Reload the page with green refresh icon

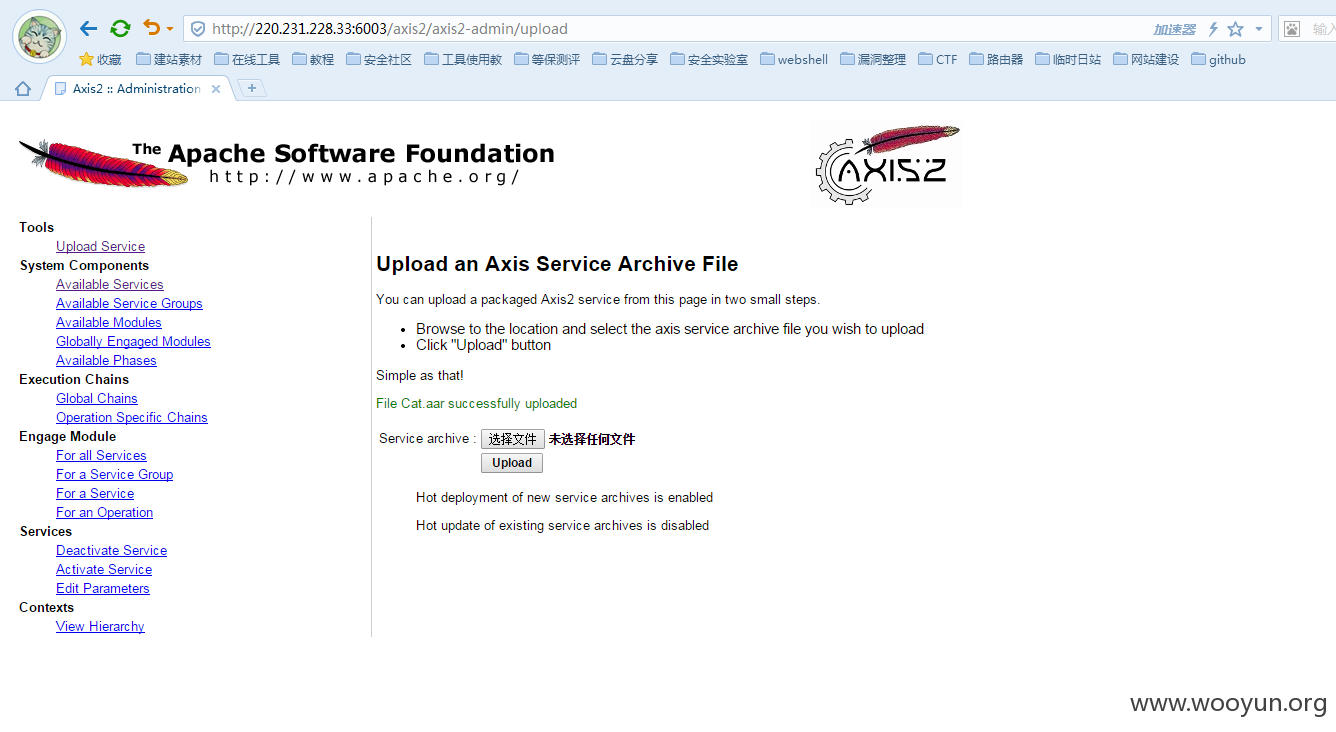point(120,29)
